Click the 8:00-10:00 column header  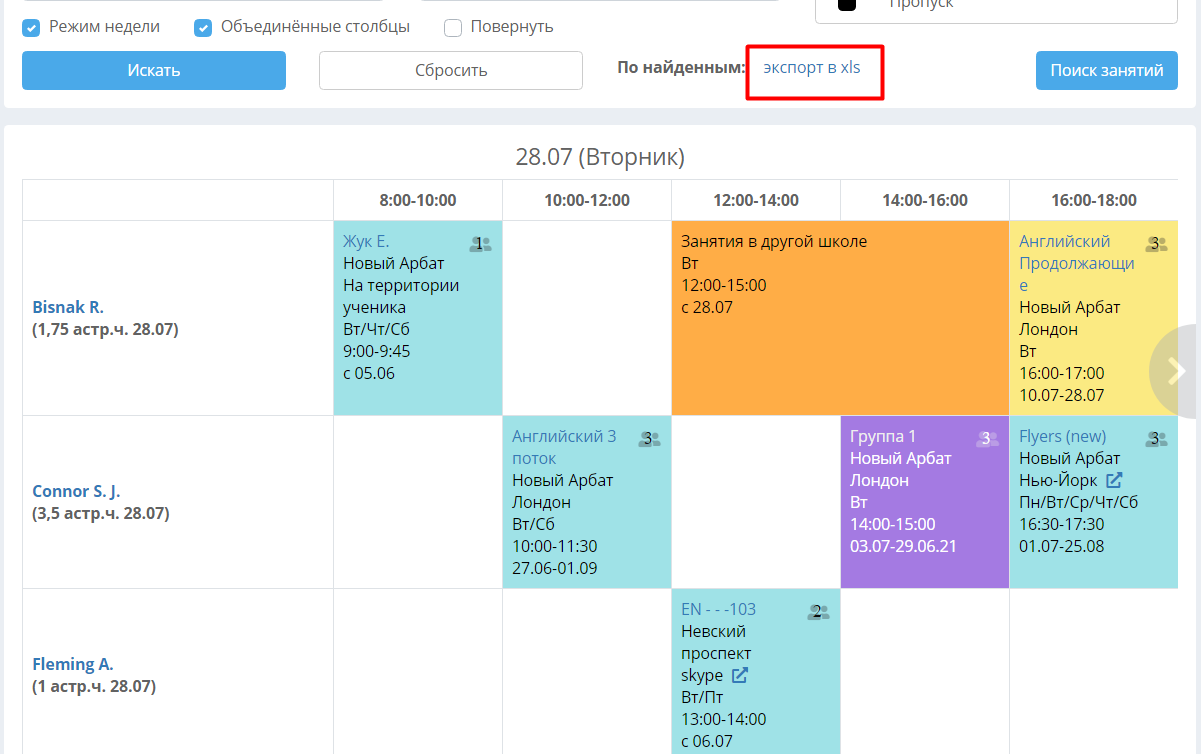click(x=418, y=200)
